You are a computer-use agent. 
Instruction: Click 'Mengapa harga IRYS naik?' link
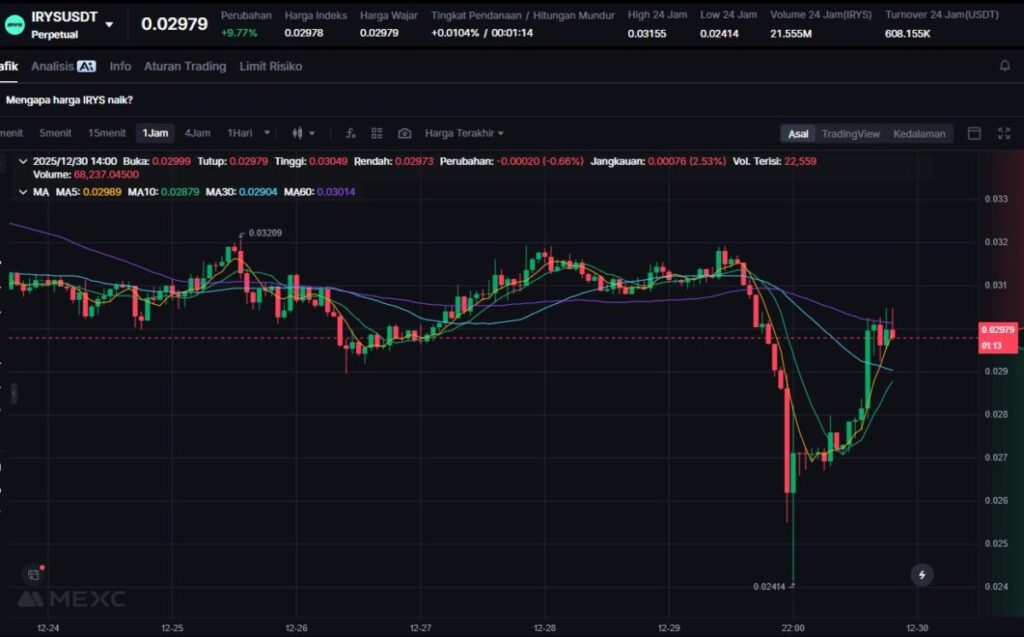[70, 99]
